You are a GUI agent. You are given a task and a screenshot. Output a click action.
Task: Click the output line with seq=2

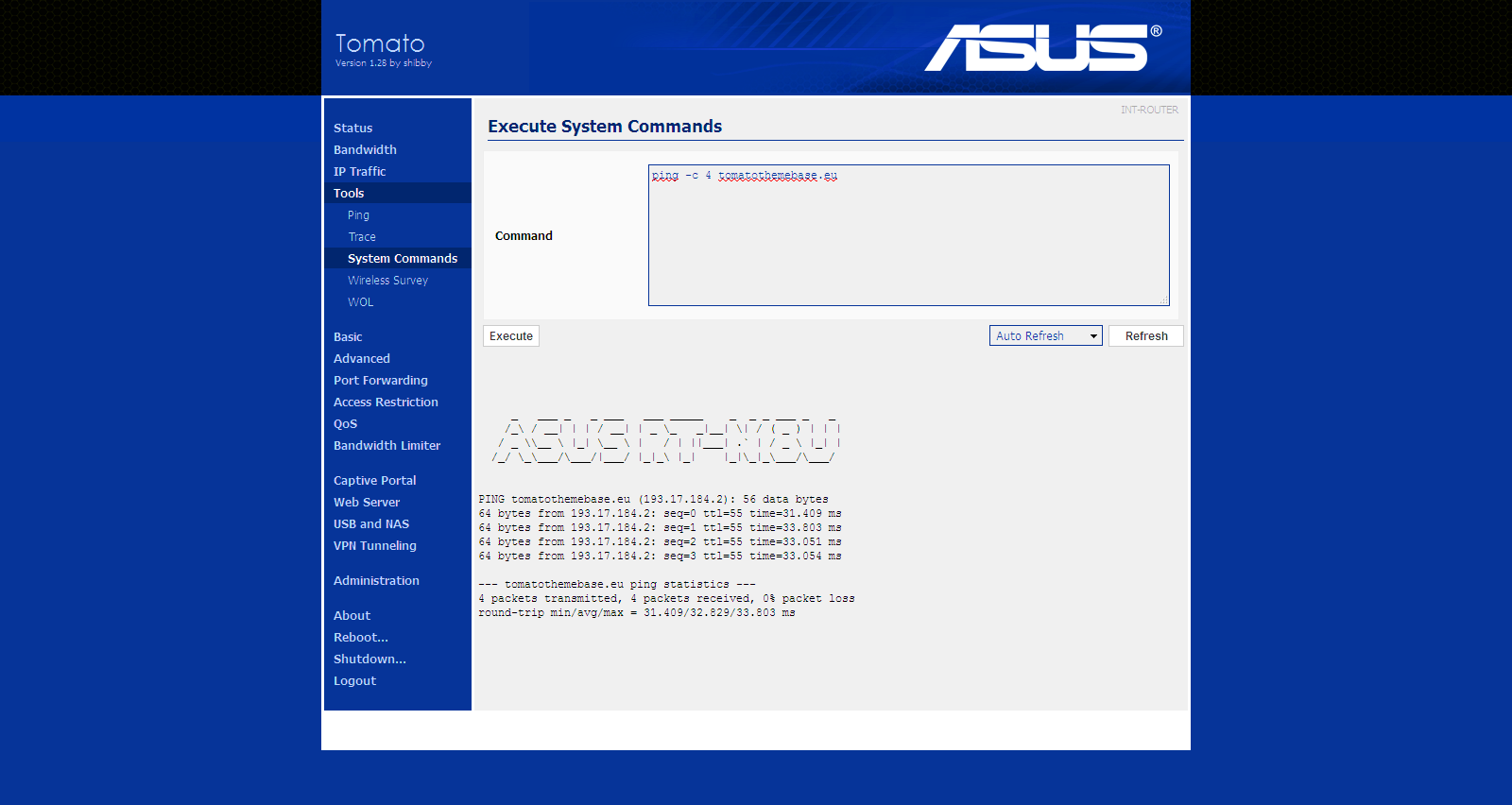coord(660,541)
